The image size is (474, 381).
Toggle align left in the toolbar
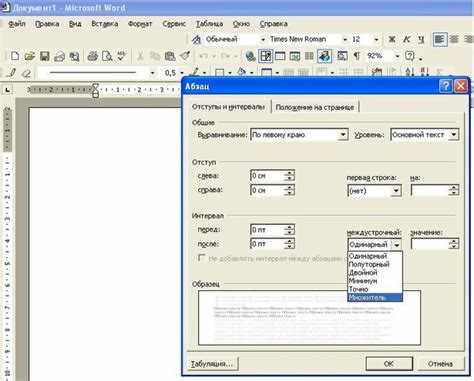click(440, 39)
